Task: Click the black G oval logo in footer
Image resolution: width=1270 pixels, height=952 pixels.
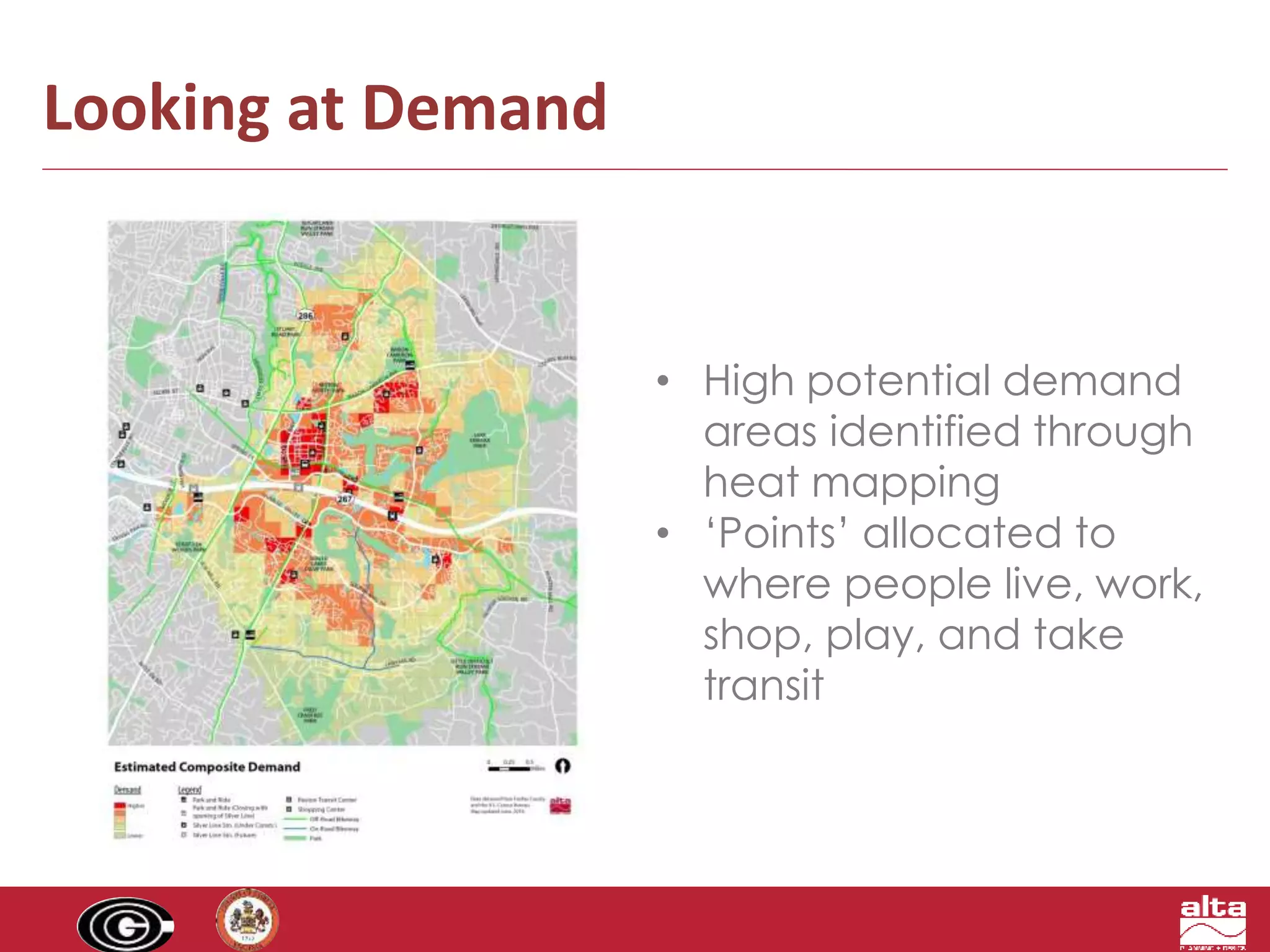Action: pyautogui.click(x=126, y=925)
